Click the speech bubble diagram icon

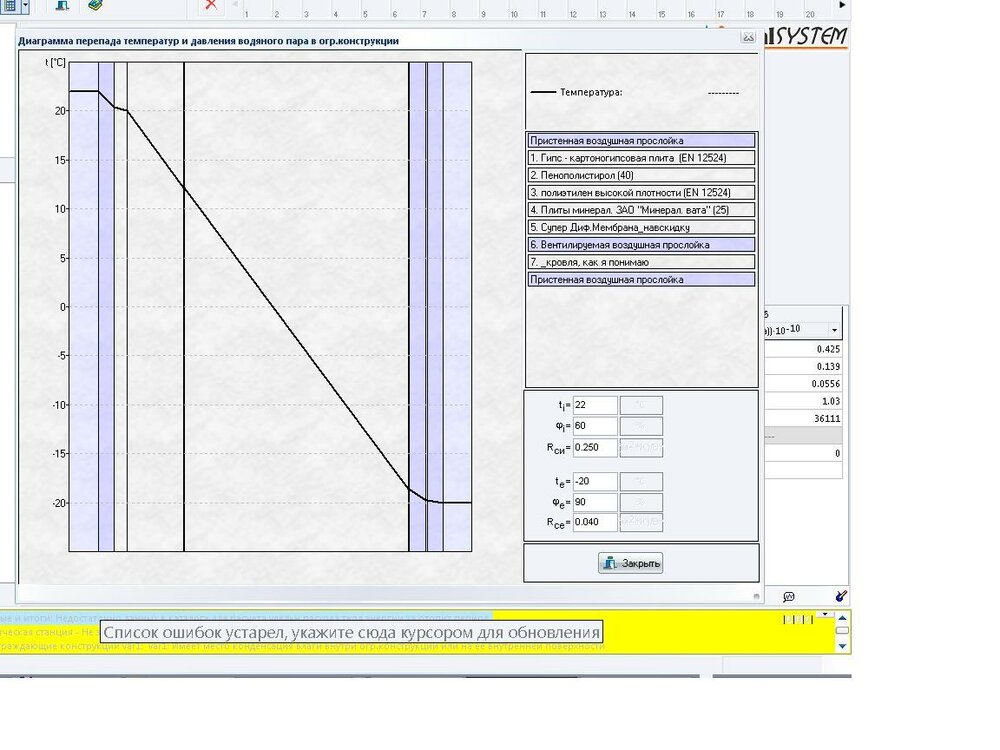pos(789,596)
